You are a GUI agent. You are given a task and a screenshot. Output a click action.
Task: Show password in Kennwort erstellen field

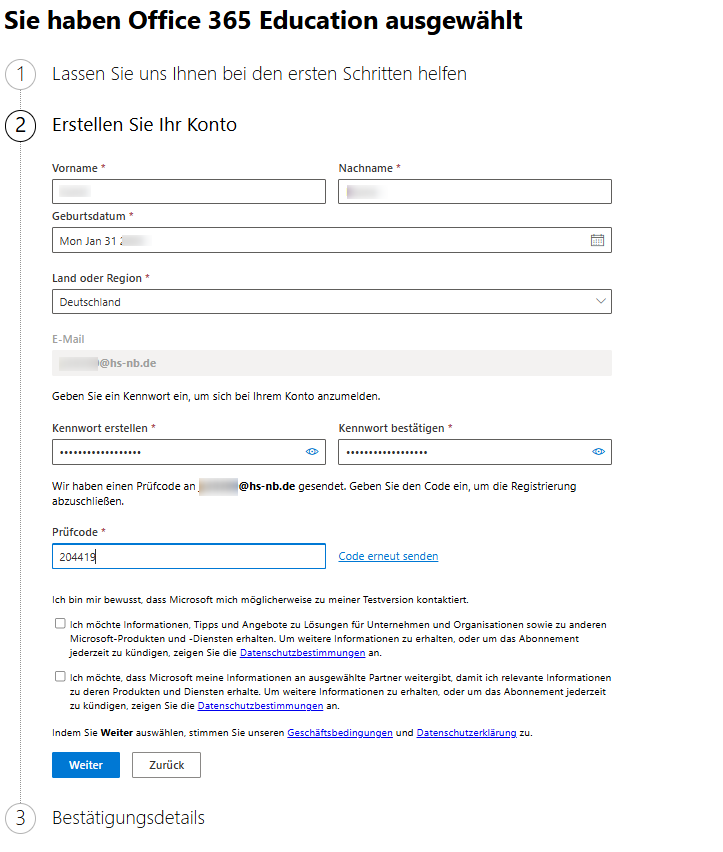311,452
